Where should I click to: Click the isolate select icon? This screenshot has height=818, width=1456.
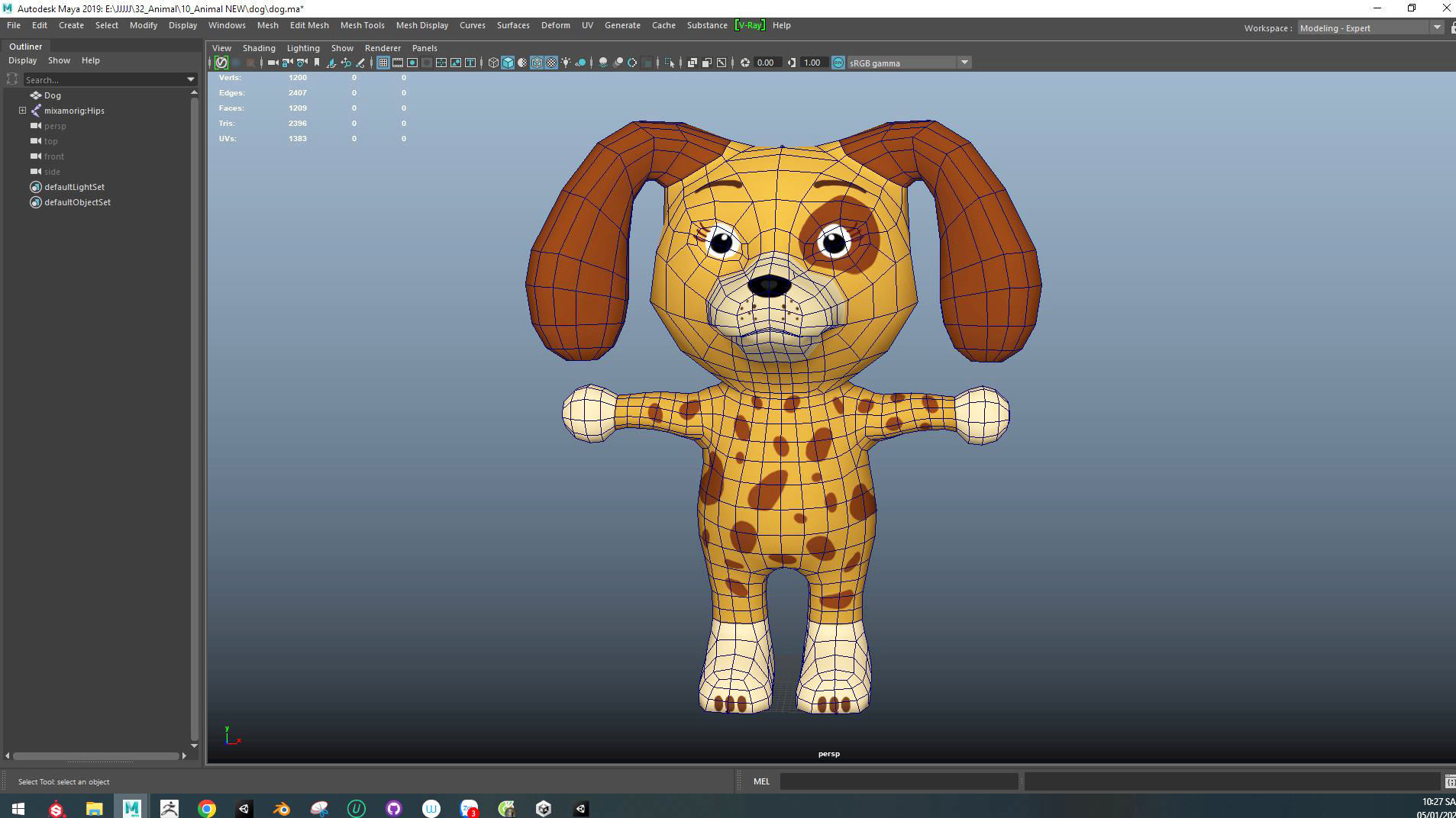pos(670,63)
